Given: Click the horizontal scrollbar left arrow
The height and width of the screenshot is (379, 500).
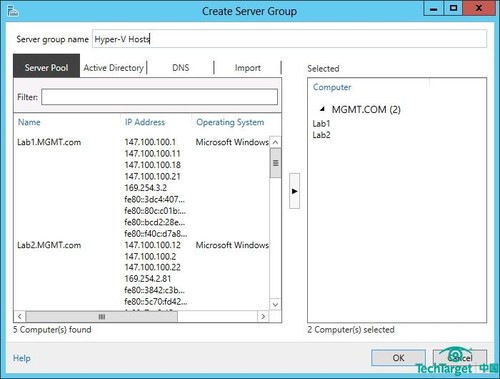Looking at the screenshot, I should (20, 316).
